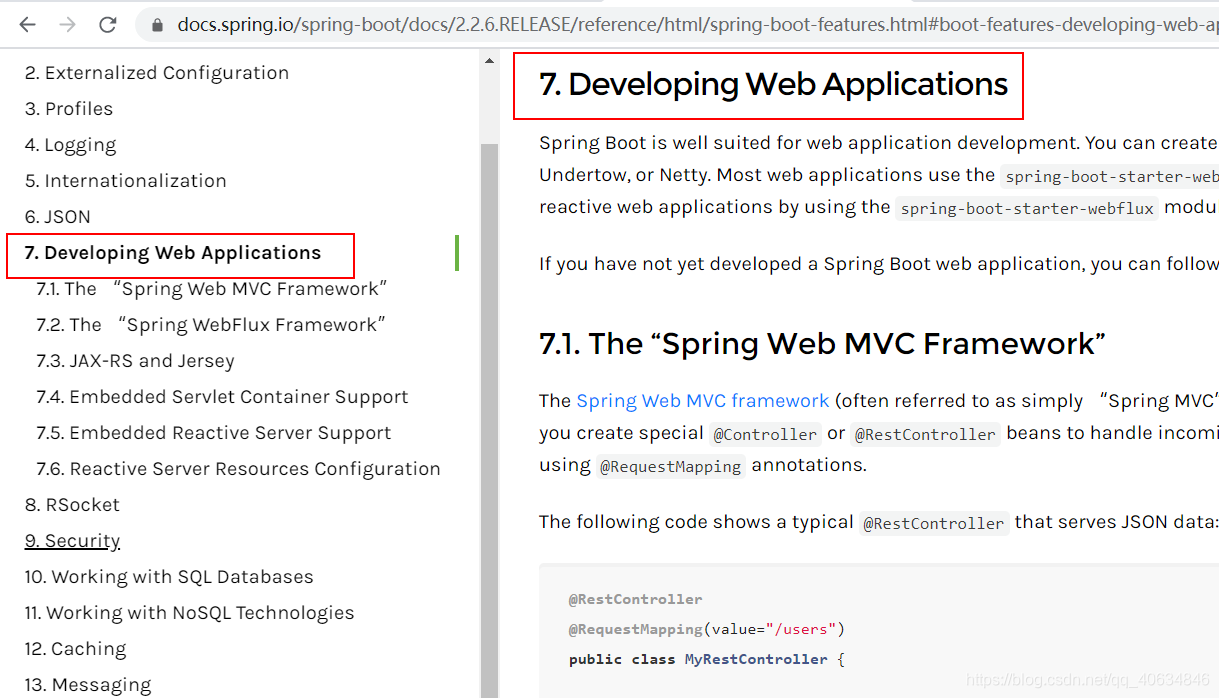Go to 7.6. Reactive Server Resources Configuration
Image resolution: width=1219 pixels, height=698 pixels.
tap(238, 469)
